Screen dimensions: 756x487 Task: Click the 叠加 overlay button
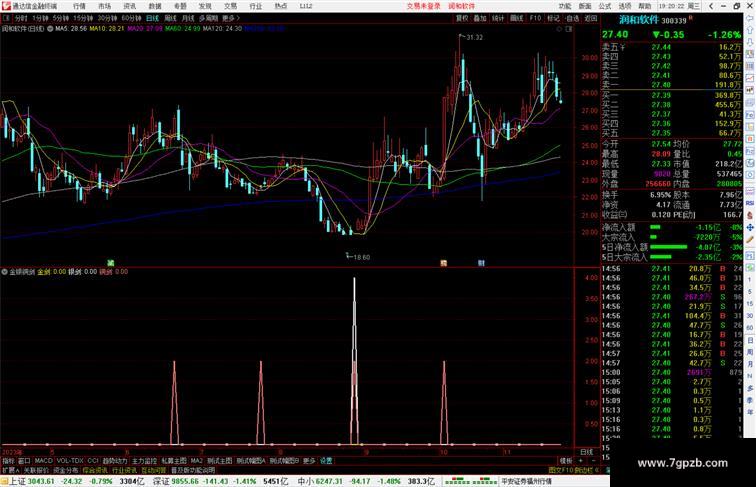tap(480, 18)
